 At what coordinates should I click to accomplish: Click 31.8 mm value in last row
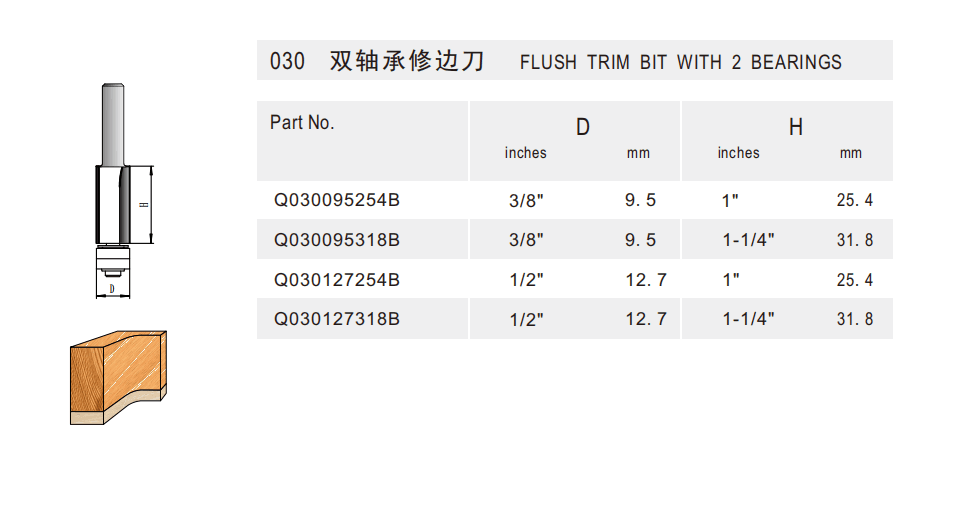854,320
